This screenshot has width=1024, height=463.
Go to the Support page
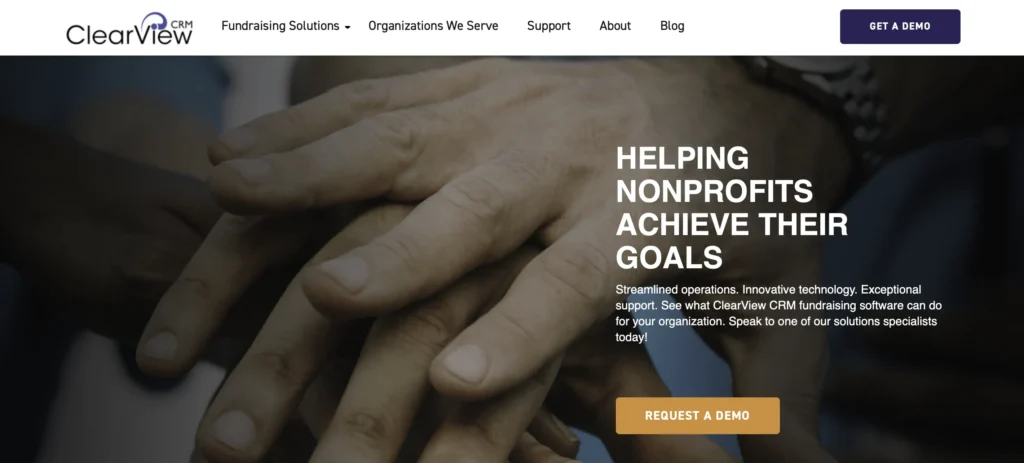pyautogui.click(x=549, y=26)
